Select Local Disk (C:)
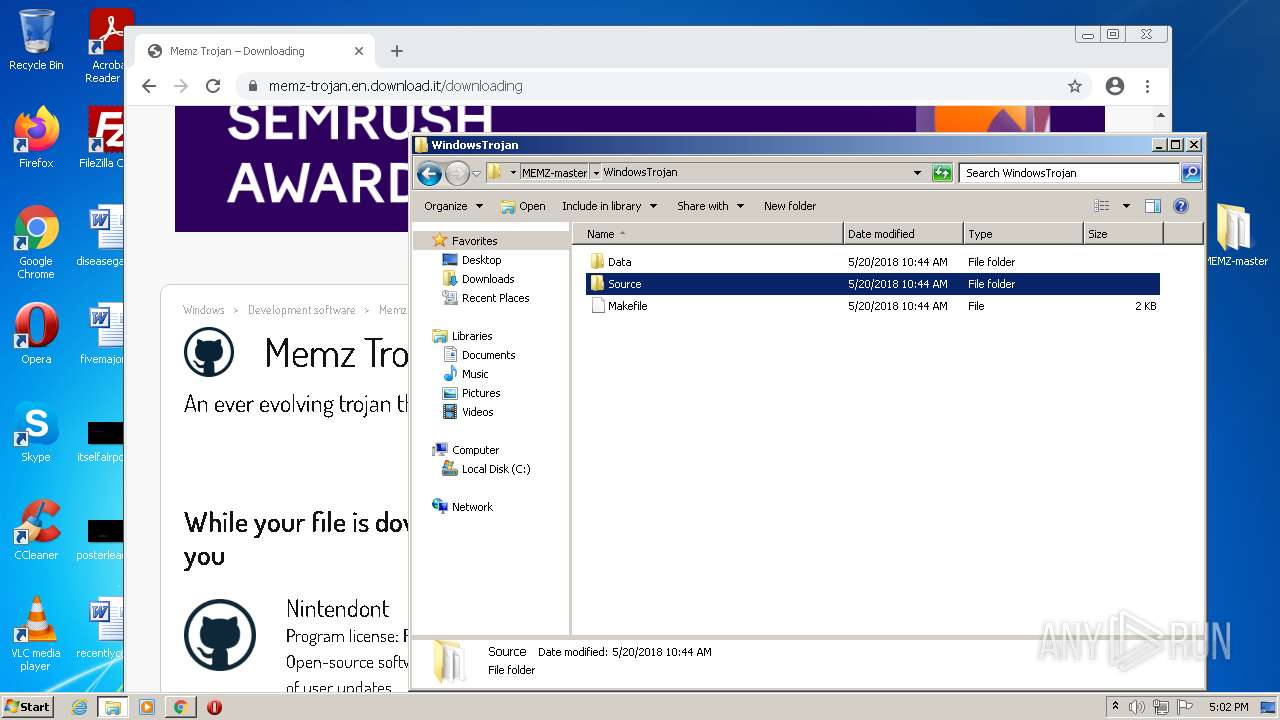Image resolution: width=1280 pixels, height=720 pixels. (495, 469)
